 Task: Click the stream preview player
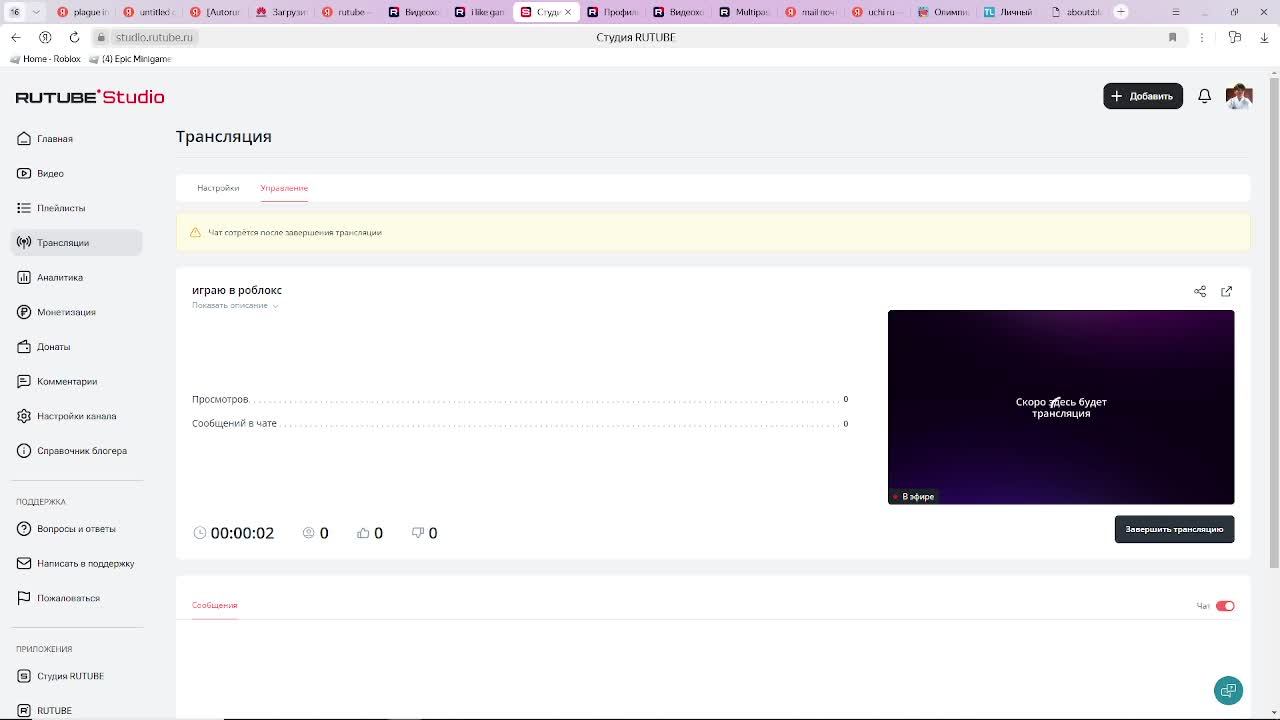tap(1061, 407)
